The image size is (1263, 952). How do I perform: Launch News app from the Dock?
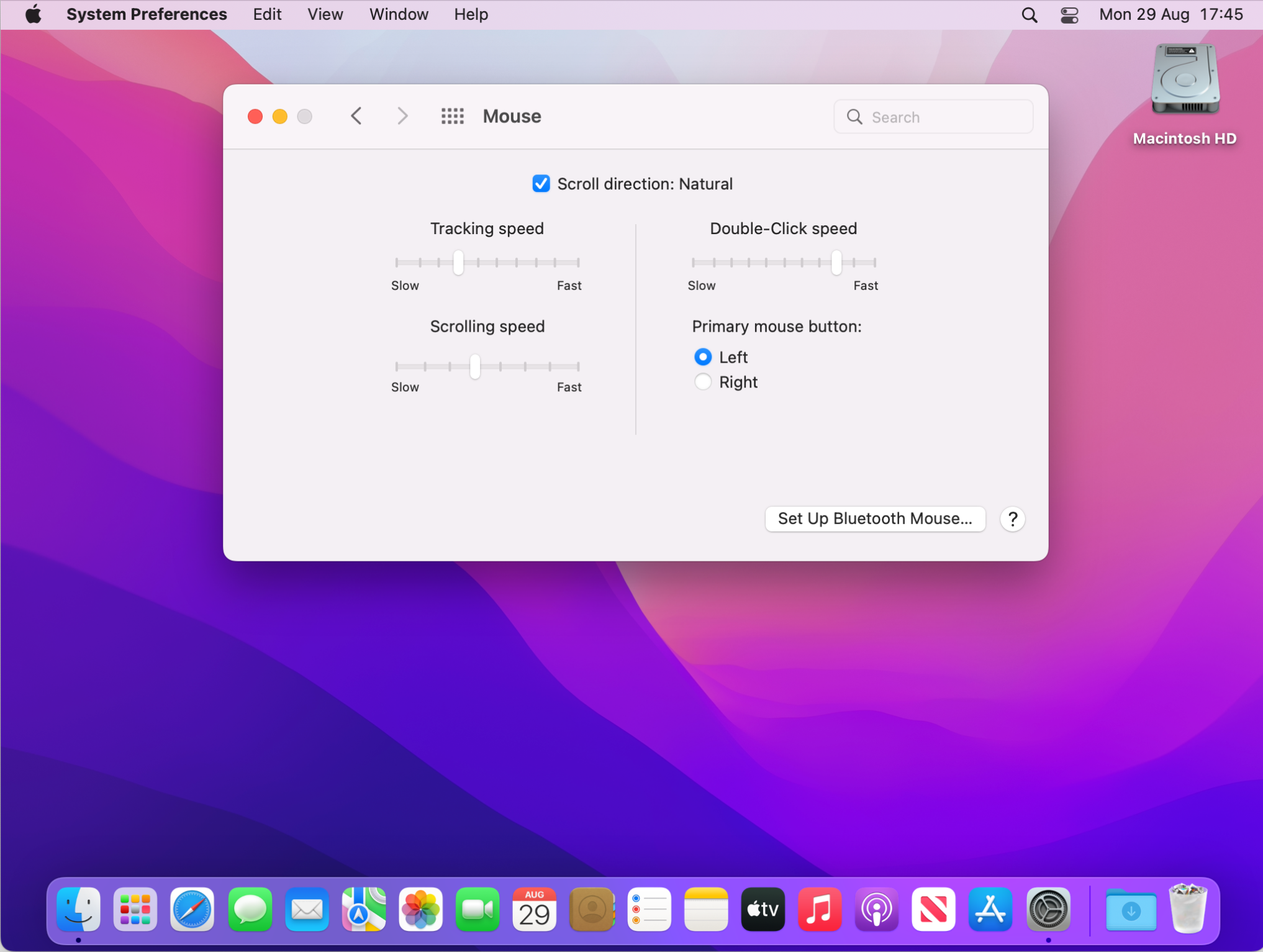(933, 910)
